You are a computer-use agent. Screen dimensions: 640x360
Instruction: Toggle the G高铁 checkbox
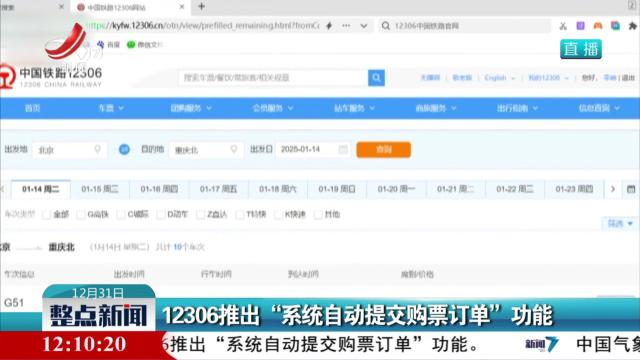(81, 214)
